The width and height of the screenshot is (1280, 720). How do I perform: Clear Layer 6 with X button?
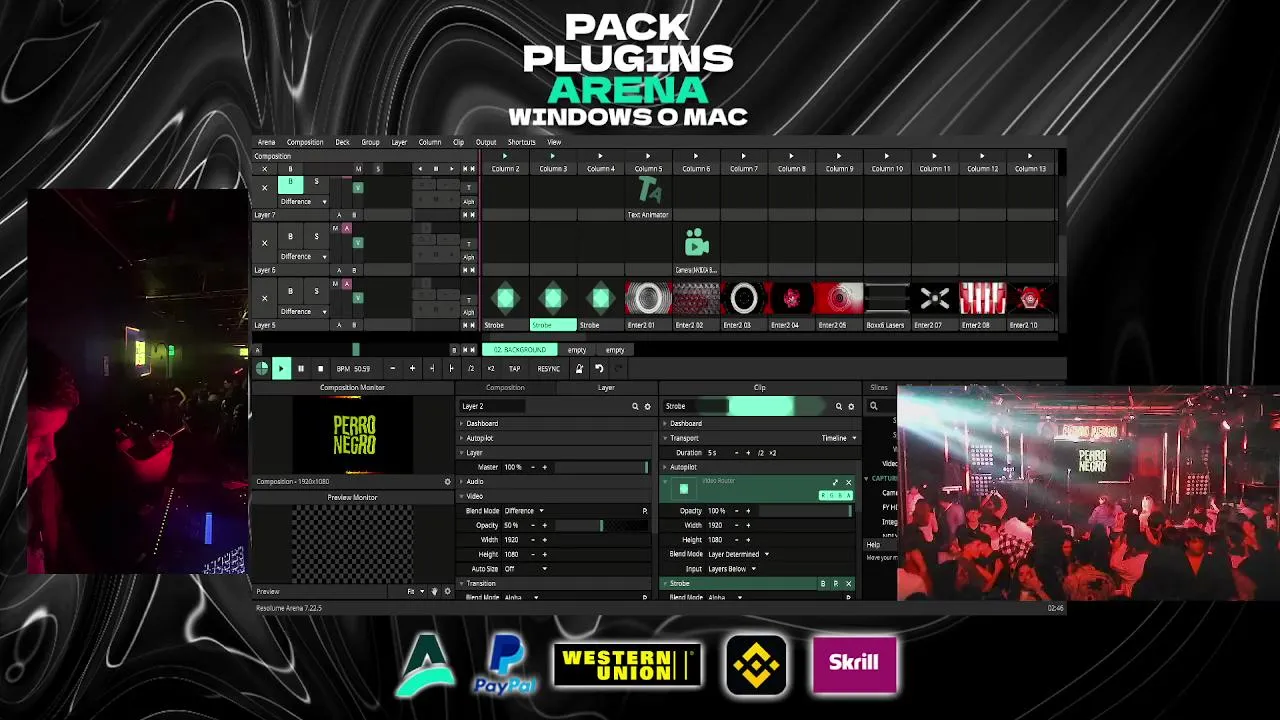264,243
